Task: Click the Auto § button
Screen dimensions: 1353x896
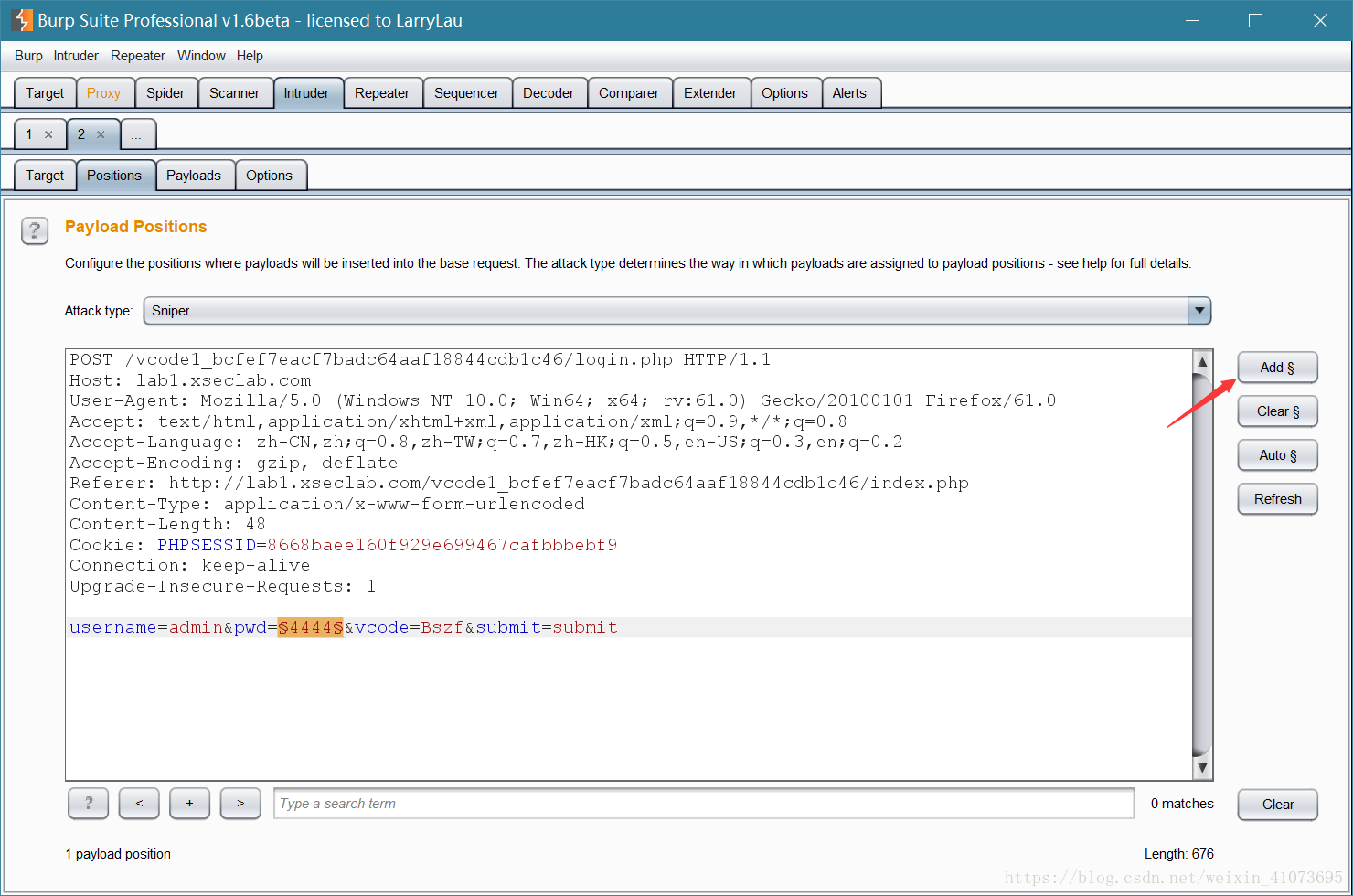Action: click(x=1277, y=455)
